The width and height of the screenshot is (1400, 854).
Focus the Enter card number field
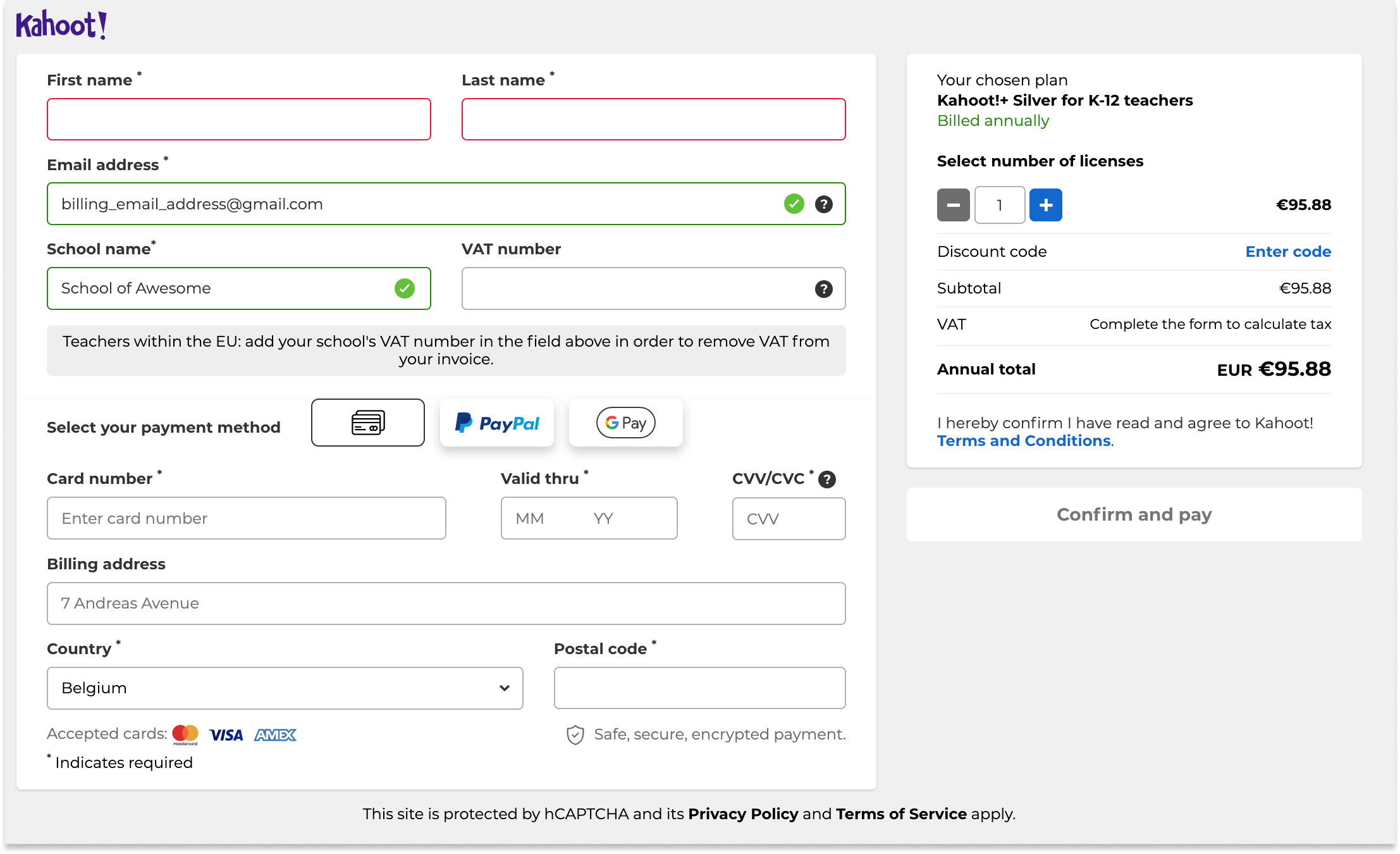[x=246, y=519]
